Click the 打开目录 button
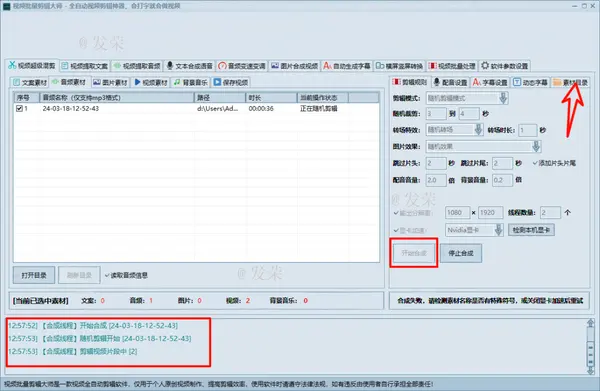 click(34, 275)
